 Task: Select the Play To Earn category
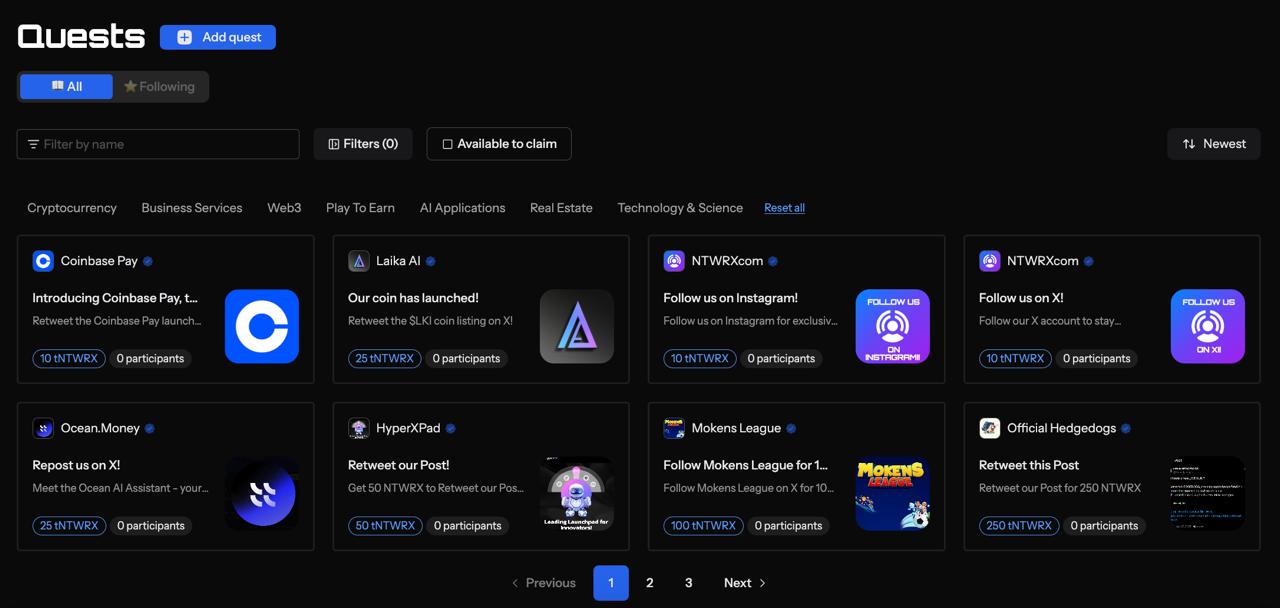point(360,208)
